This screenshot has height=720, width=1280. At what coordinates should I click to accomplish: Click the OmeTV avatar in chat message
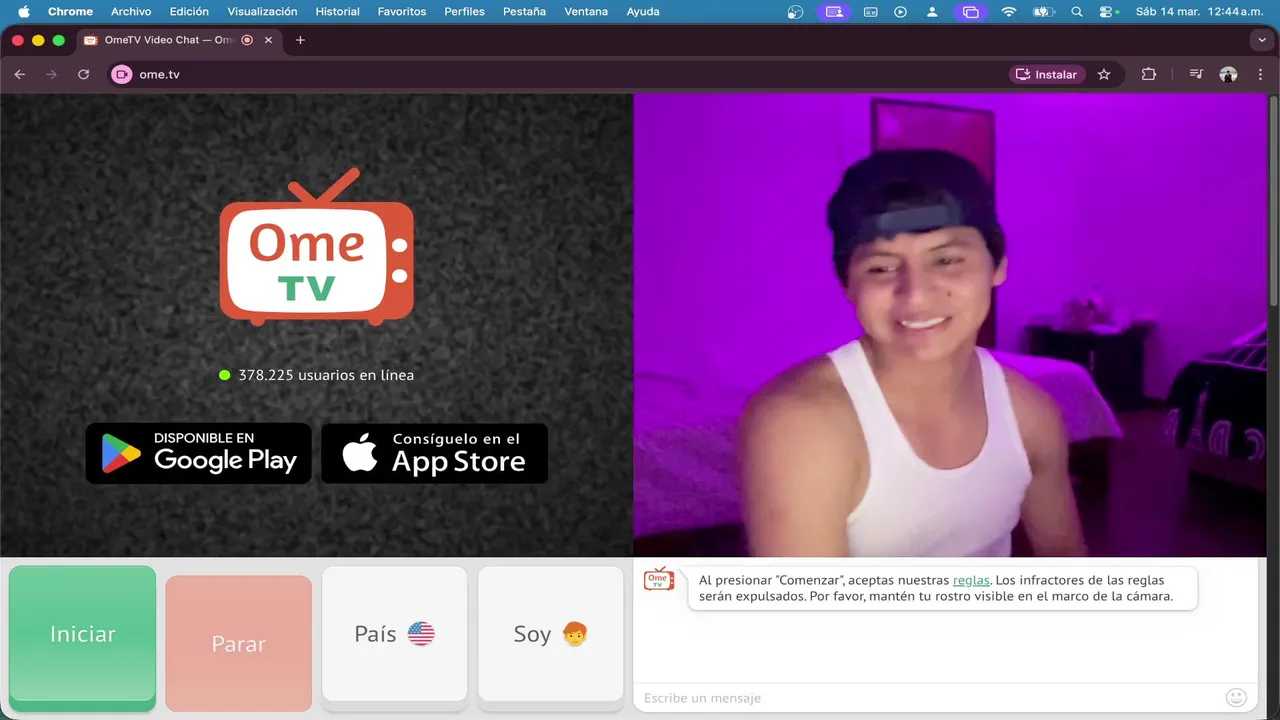point(659,579)
